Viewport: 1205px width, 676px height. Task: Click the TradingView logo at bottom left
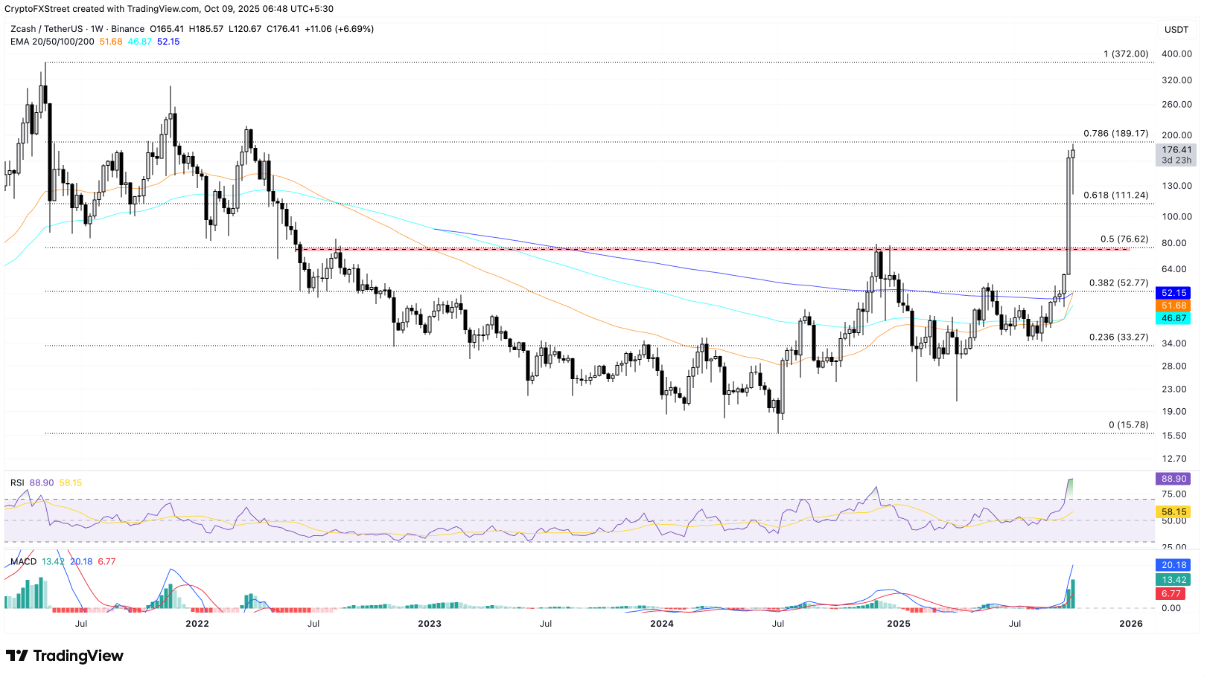pos(63,655)
